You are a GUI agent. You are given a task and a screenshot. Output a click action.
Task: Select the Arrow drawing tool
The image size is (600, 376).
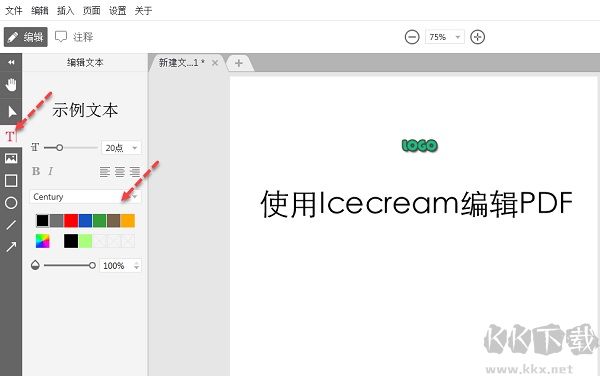[11, 247]
